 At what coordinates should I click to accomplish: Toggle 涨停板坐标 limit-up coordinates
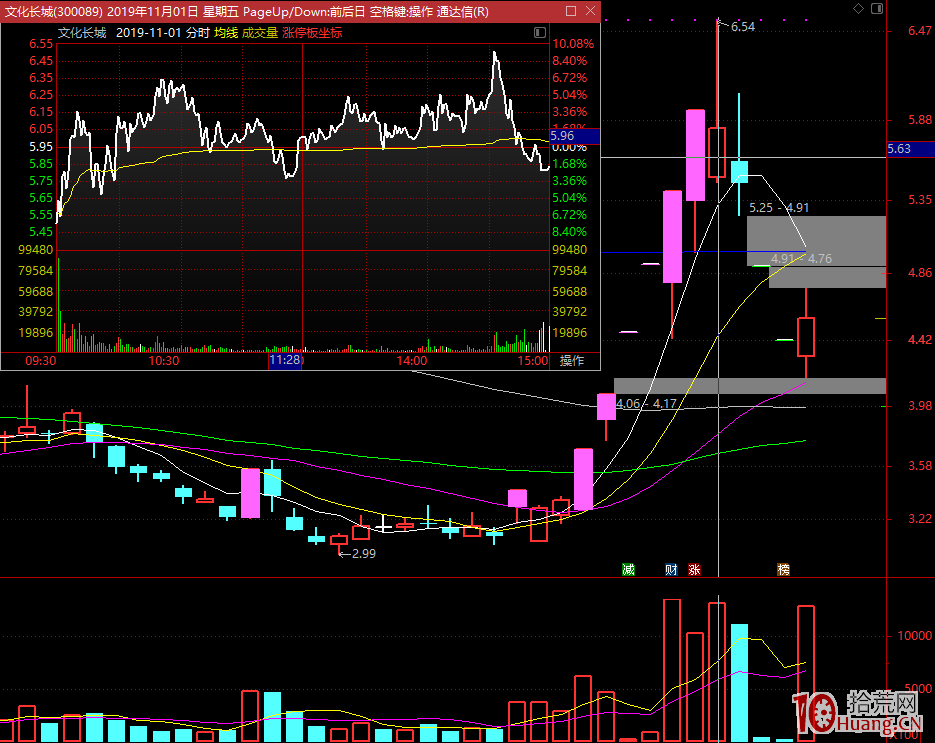(312, 32)
